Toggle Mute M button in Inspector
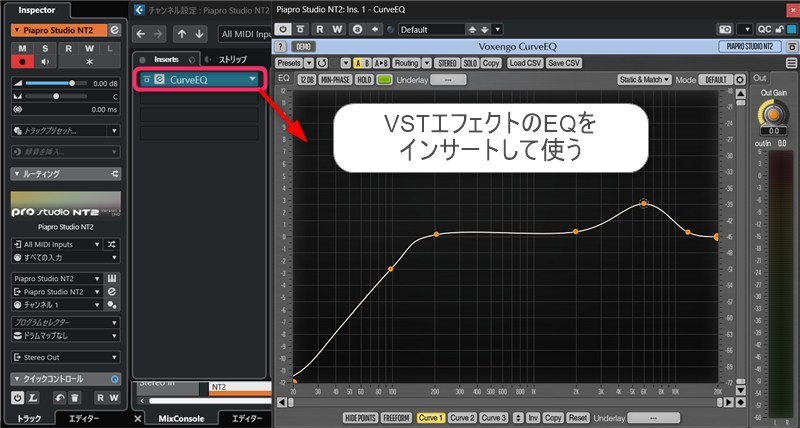 [22, 49]
